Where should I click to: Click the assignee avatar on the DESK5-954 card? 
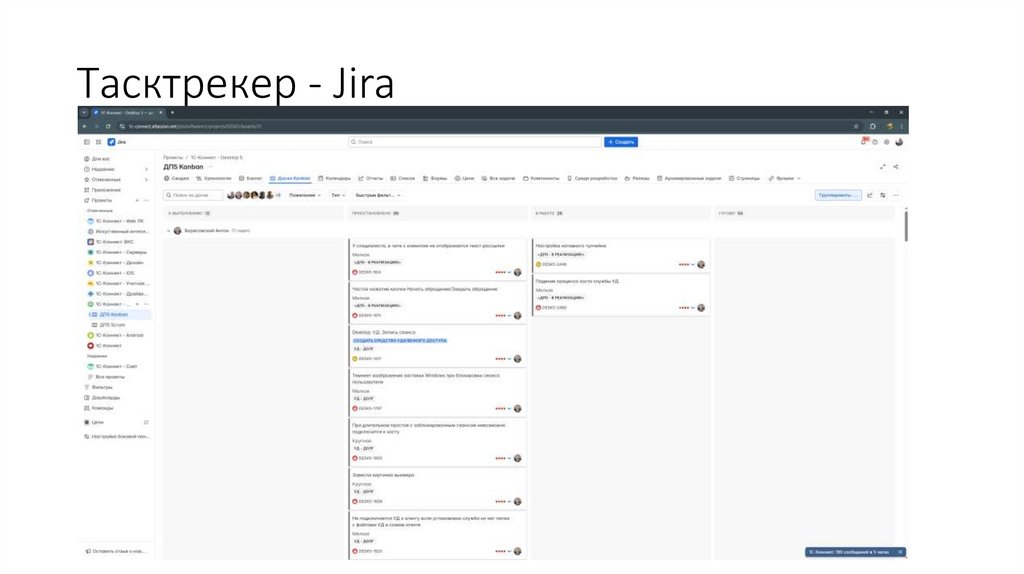[x=517, y=272]
